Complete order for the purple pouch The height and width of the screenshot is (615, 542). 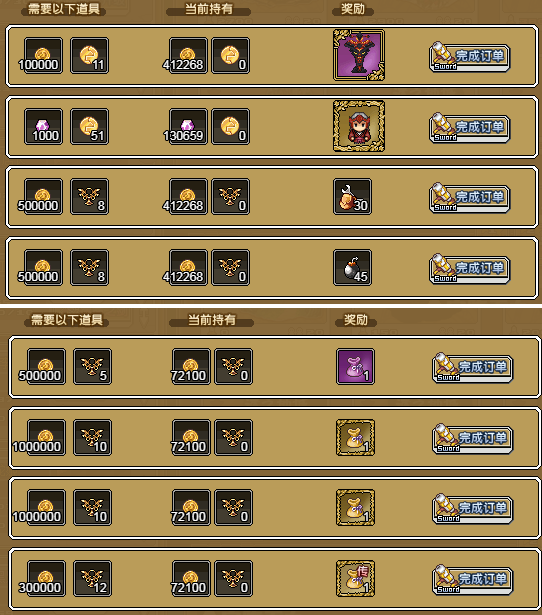(x=473, y=368)
